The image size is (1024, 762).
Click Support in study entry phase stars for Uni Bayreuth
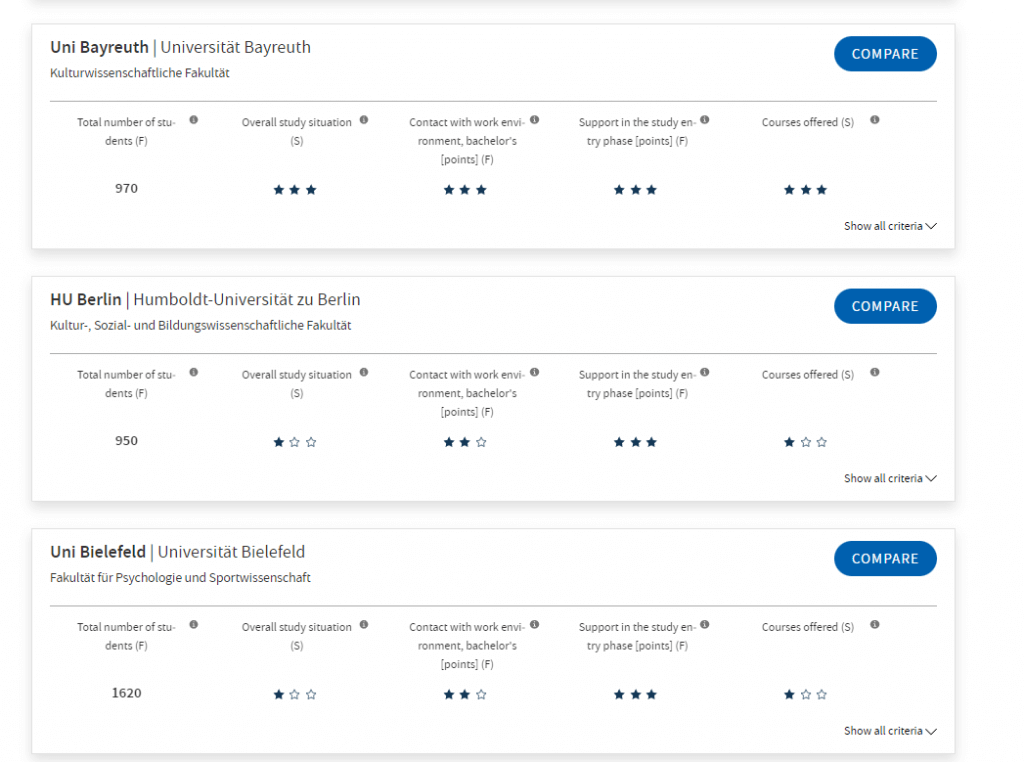pos(635,190)
